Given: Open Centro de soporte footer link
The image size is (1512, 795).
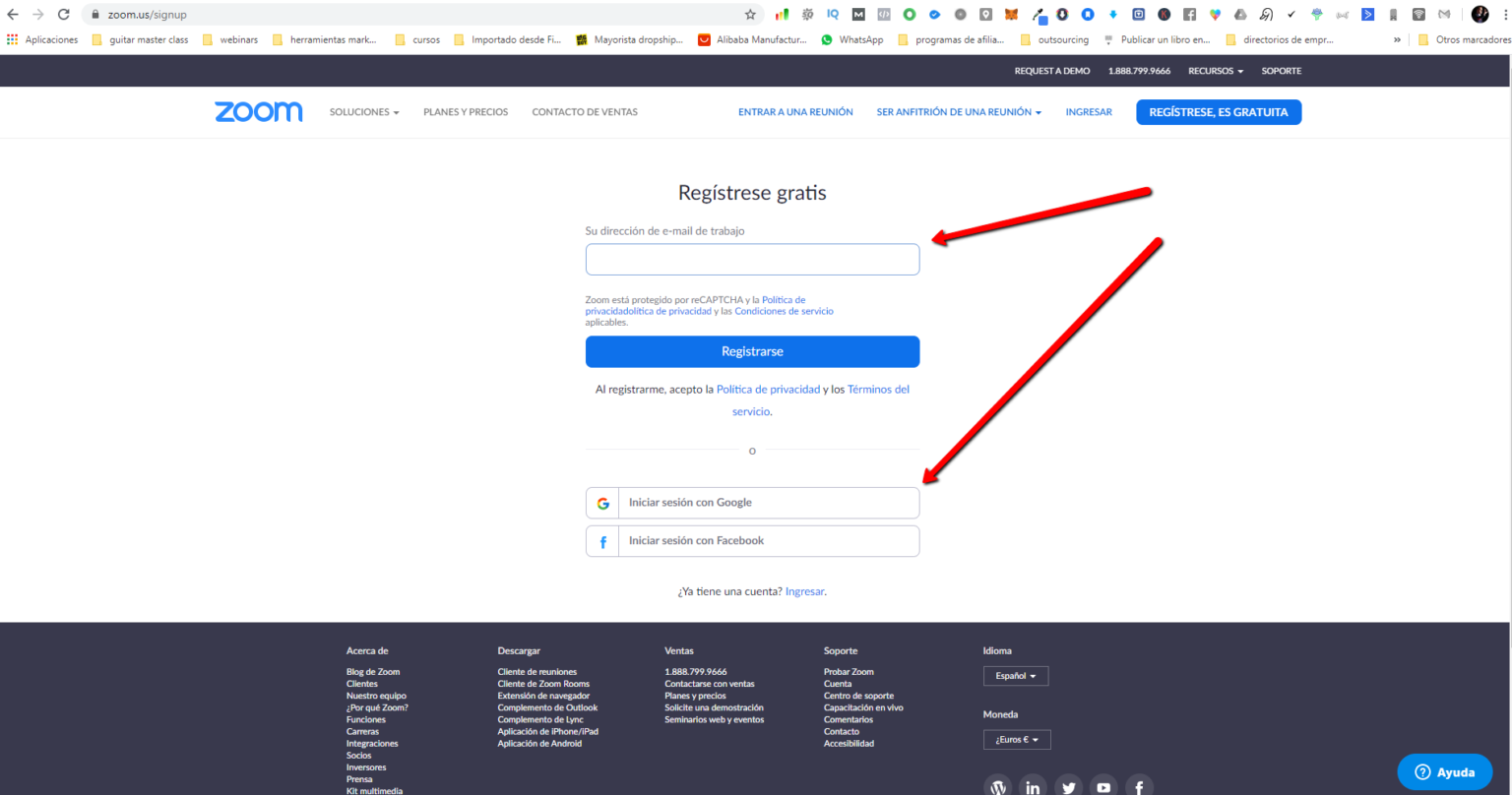Looking at the screenshot, I should (858, 696).
